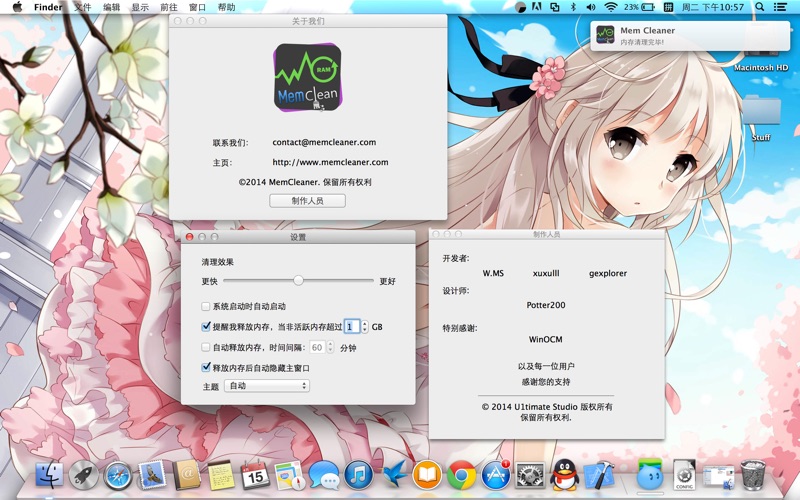The width and height of the screenshot is (800, 500).
Task: Open the Finder menu
Action: 48,7
